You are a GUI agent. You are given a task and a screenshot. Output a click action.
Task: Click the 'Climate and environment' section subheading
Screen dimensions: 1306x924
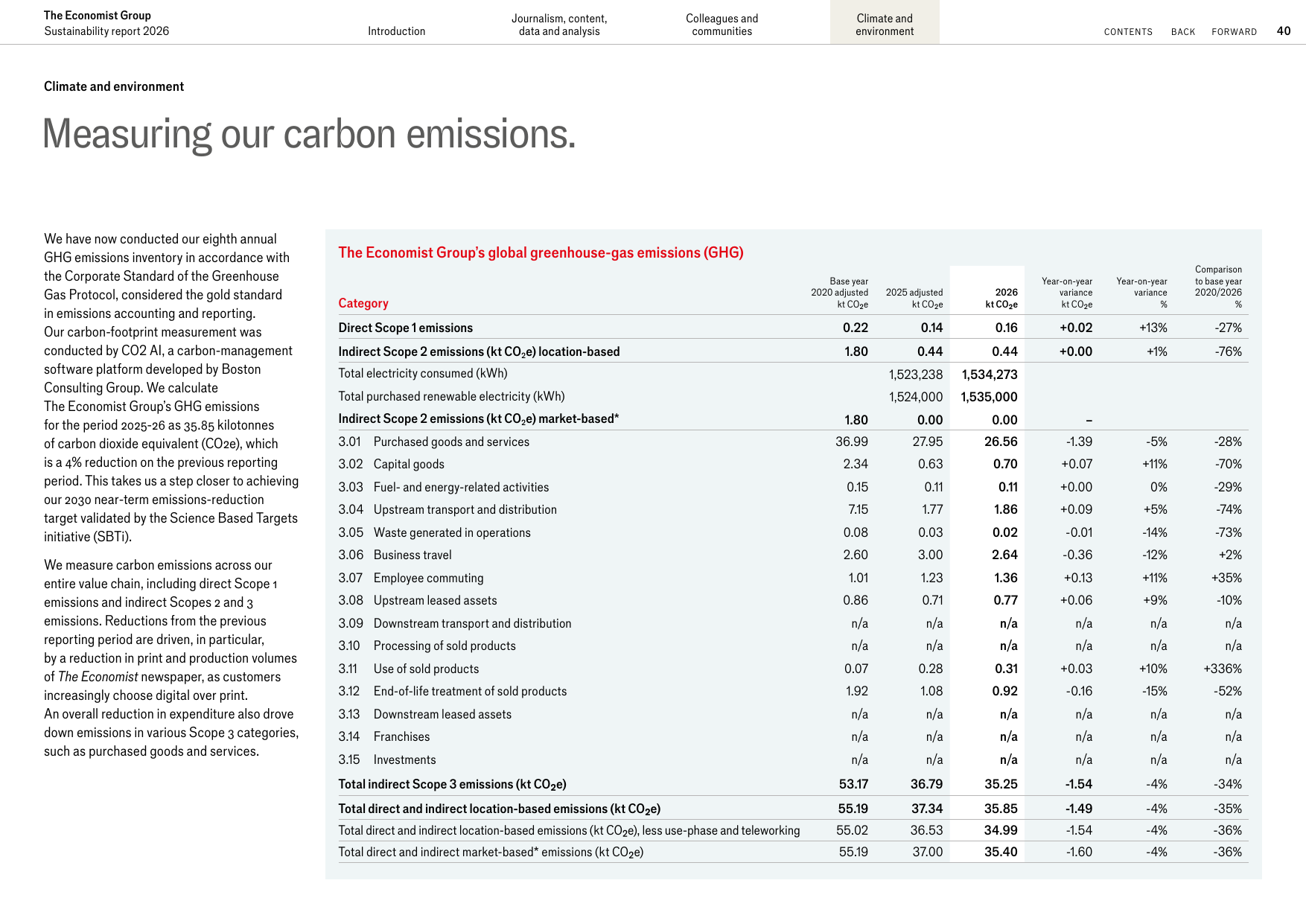pos(114,86)
